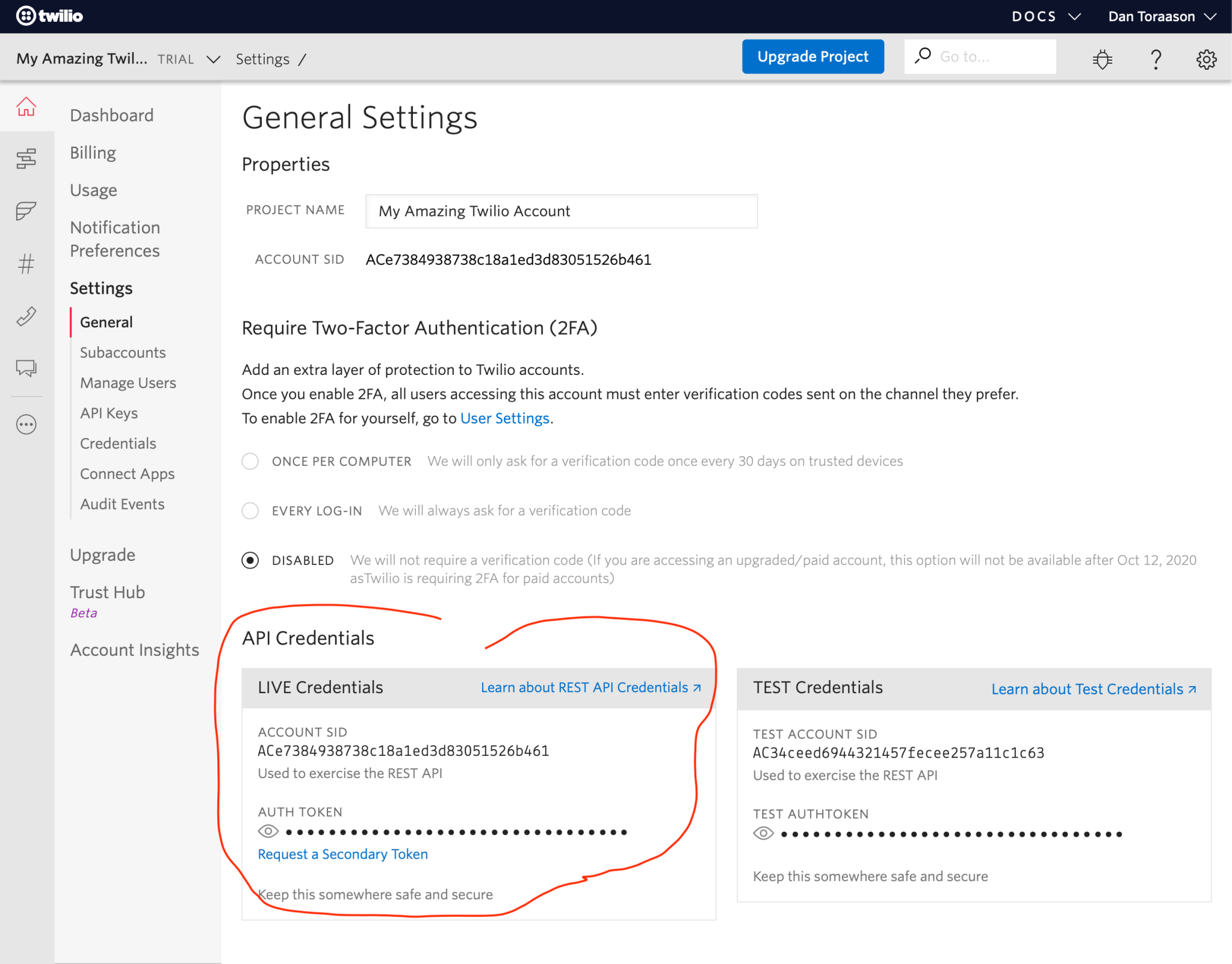1232x964 pixels.
Task: Open the Phone Numbers hash icon
Action: [x=26, y=264]
